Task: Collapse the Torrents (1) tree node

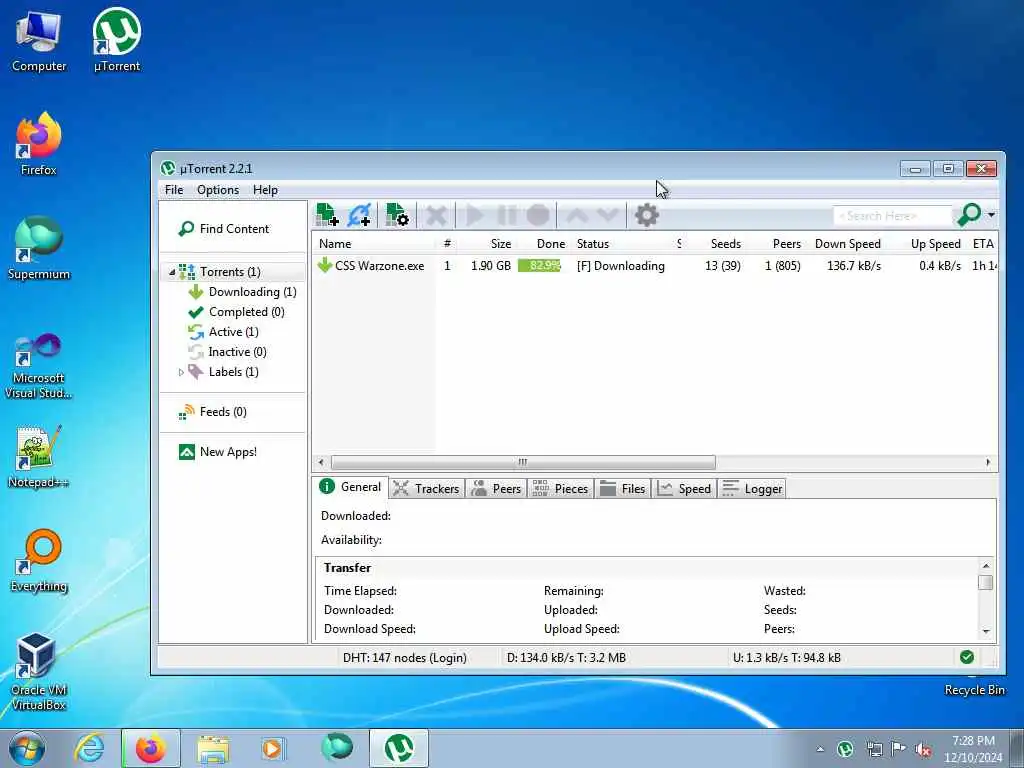Action: (172, 272)
